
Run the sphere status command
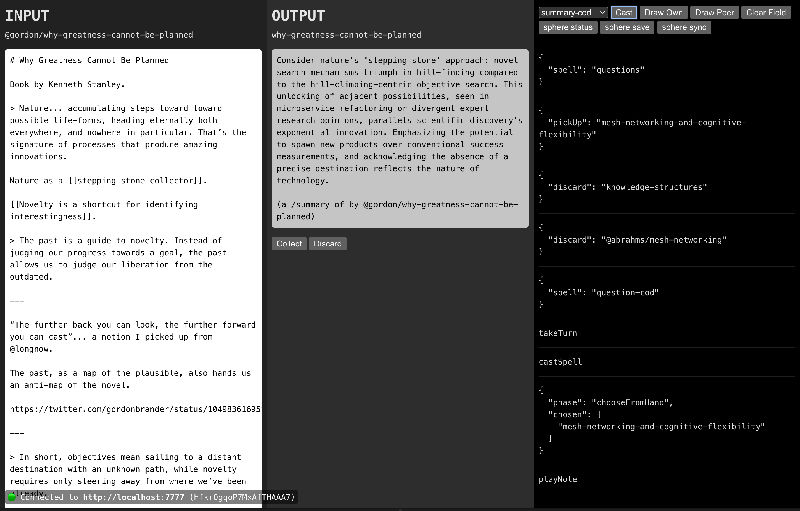[569, 27]
